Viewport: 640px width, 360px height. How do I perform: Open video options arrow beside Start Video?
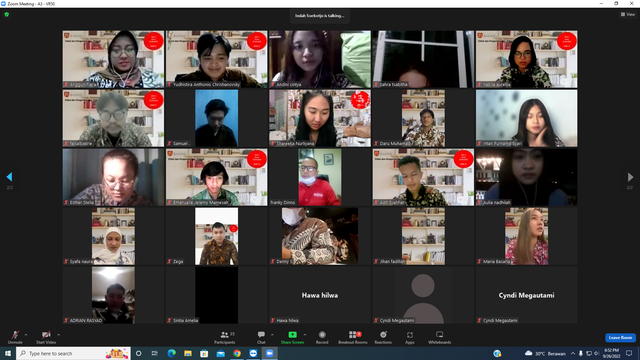[x=59, y=335]
